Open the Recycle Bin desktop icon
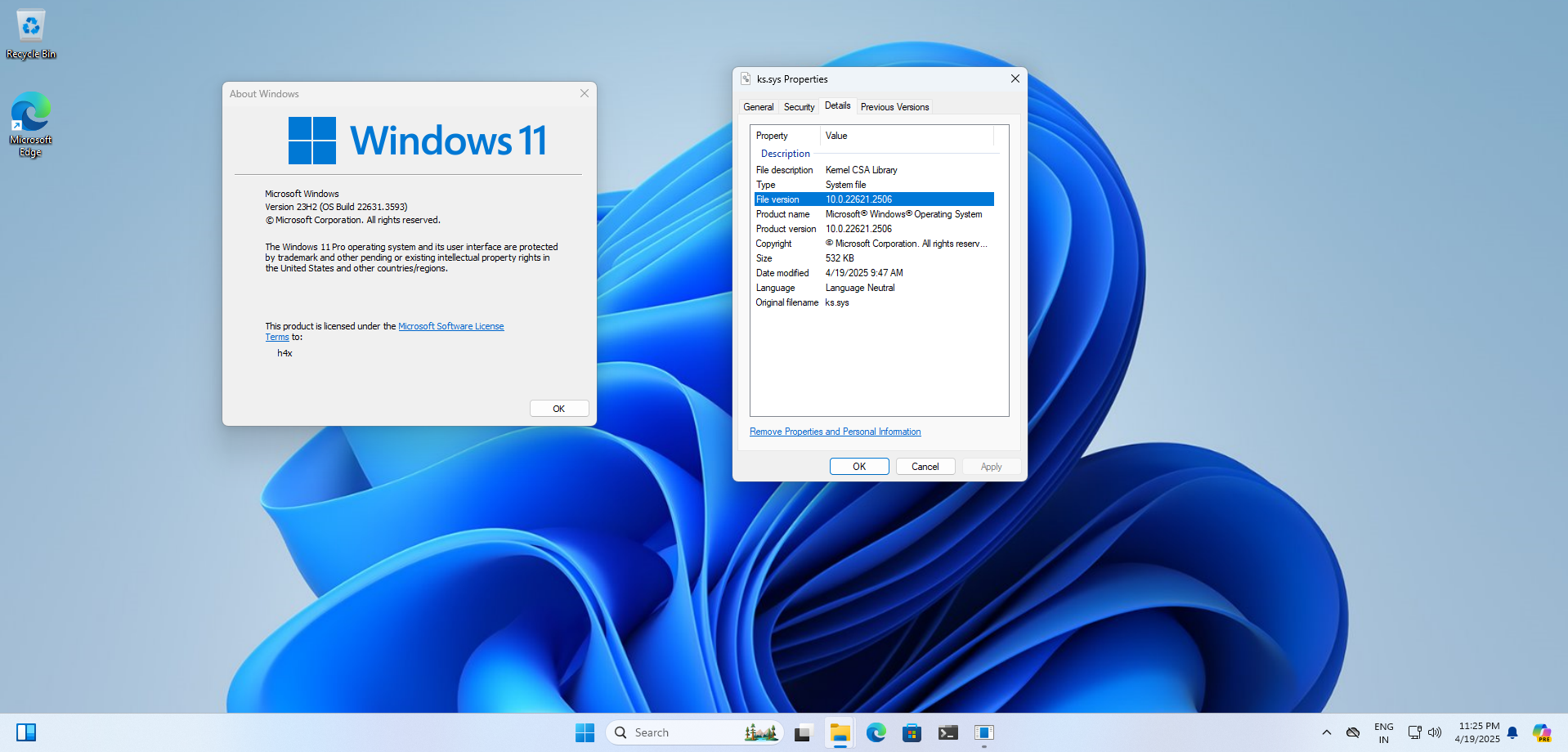Image resolution: width=1568 pixels, height=752 pixels. tap(31, 34)
